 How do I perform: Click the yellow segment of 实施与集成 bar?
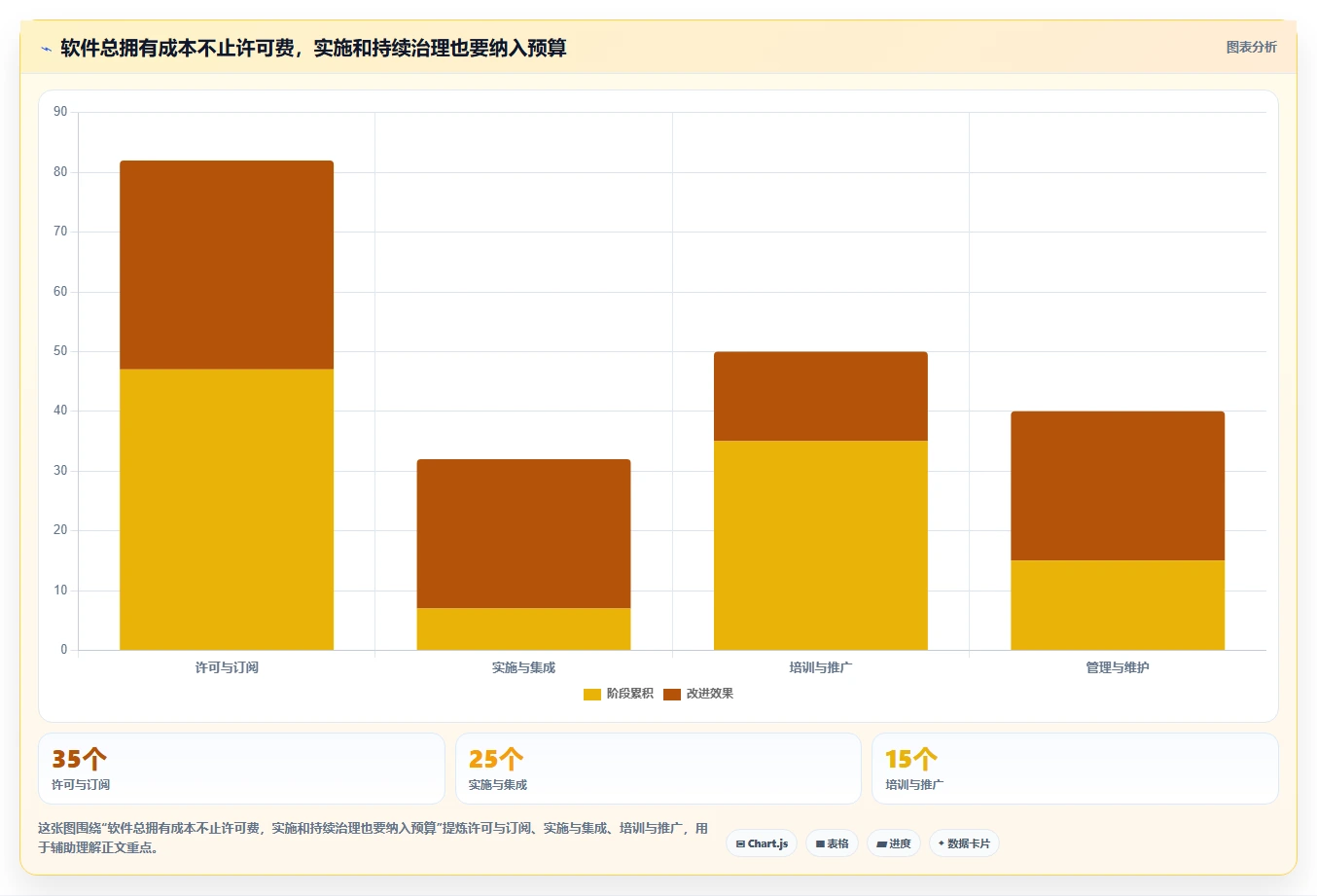coord(523,628)
